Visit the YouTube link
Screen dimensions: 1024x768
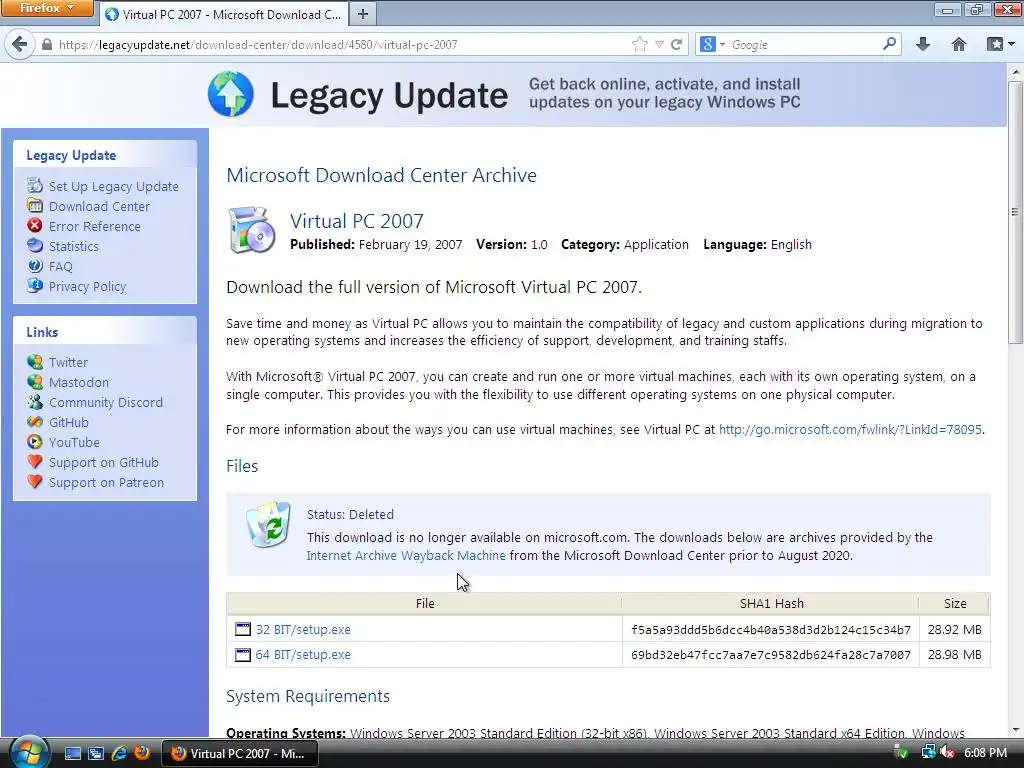click(x=74, y=442)
